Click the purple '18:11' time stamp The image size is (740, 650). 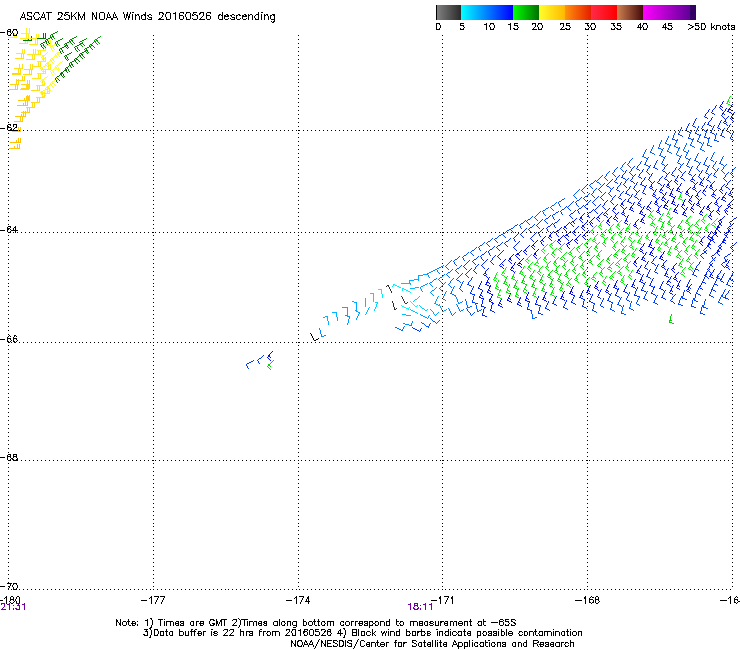coord(420,607)
